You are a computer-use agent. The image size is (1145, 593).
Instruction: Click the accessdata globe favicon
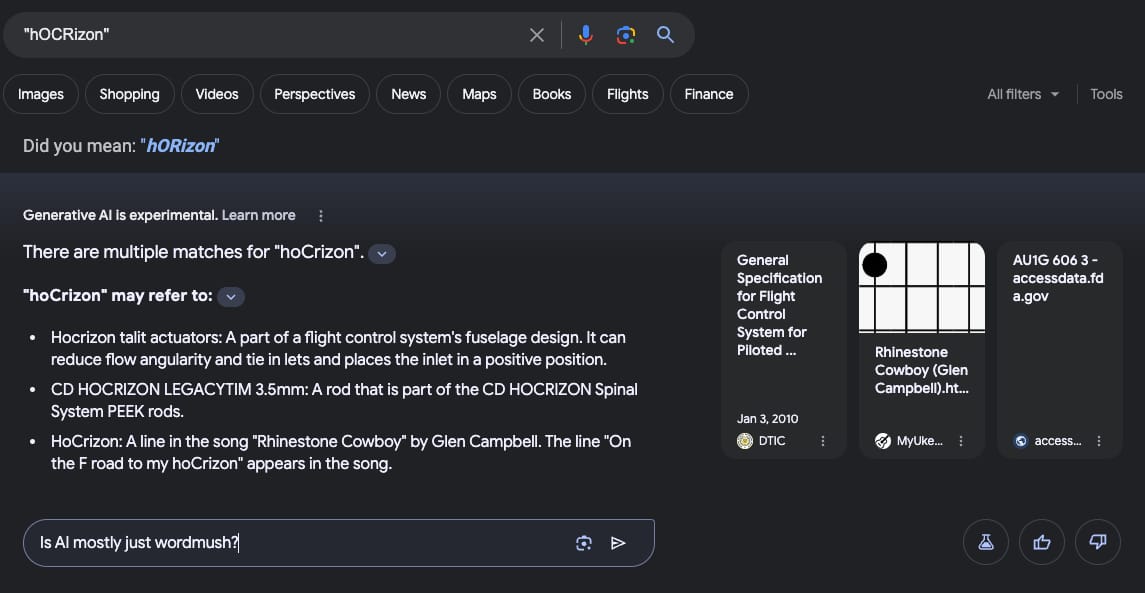[1021, 441]
